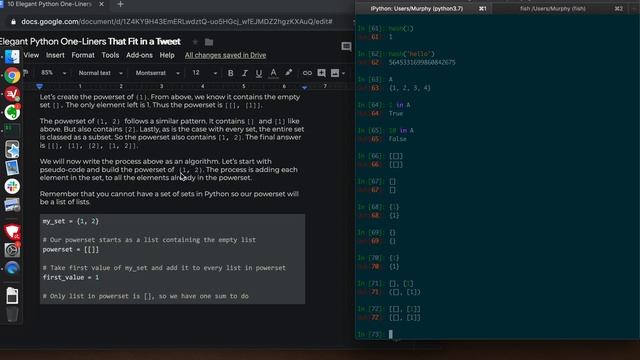Image resolution: width=640 pixels, height=360 pixels.
Task: Open the document stack in the Dock
Action: point(12,296)
